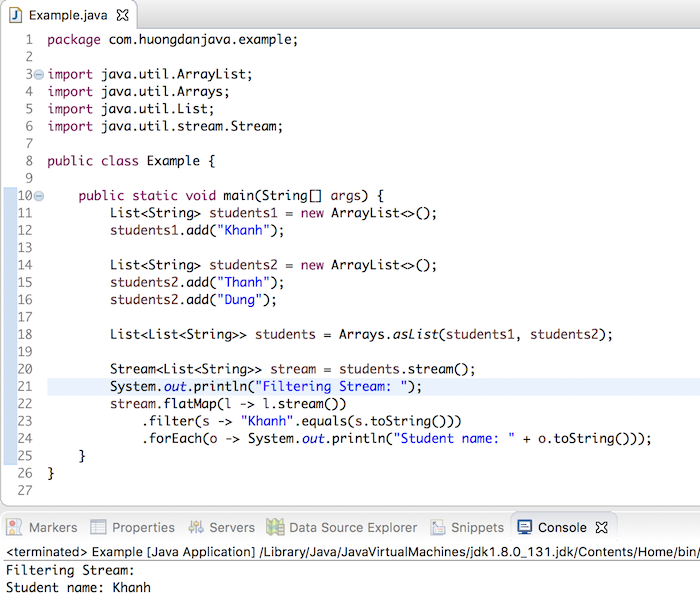The image size is (700, 613).
Task: Place cursor on line 21 println statement
Action: coord(266,387)
